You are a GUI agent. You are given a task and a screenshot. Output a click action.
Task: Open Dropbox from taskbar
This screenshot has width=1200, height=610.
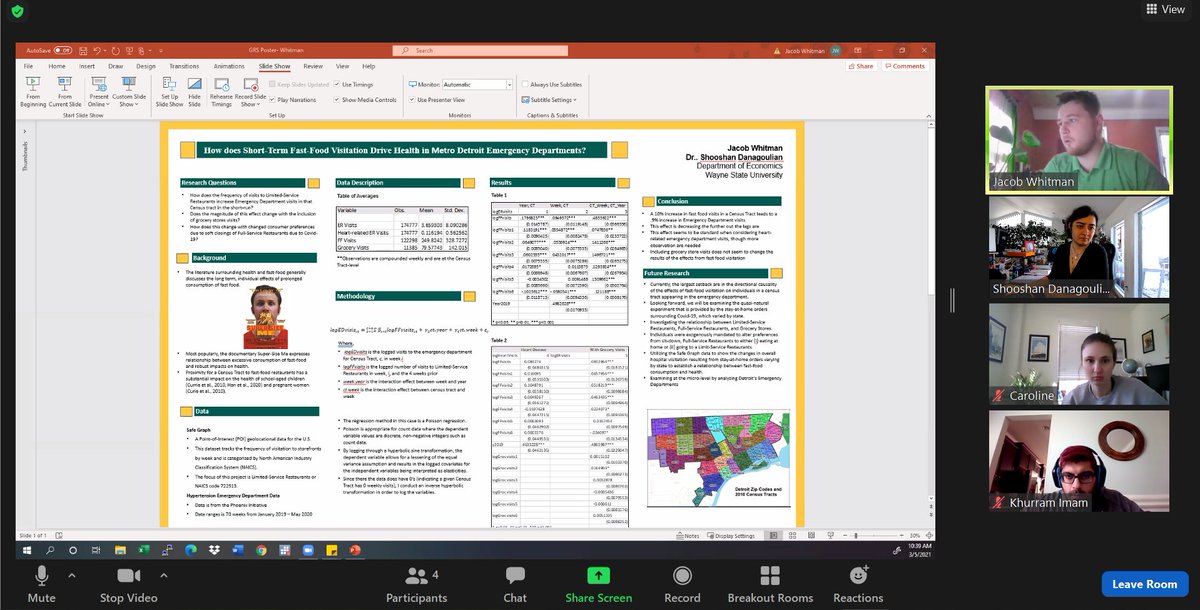tap(214, 551)
